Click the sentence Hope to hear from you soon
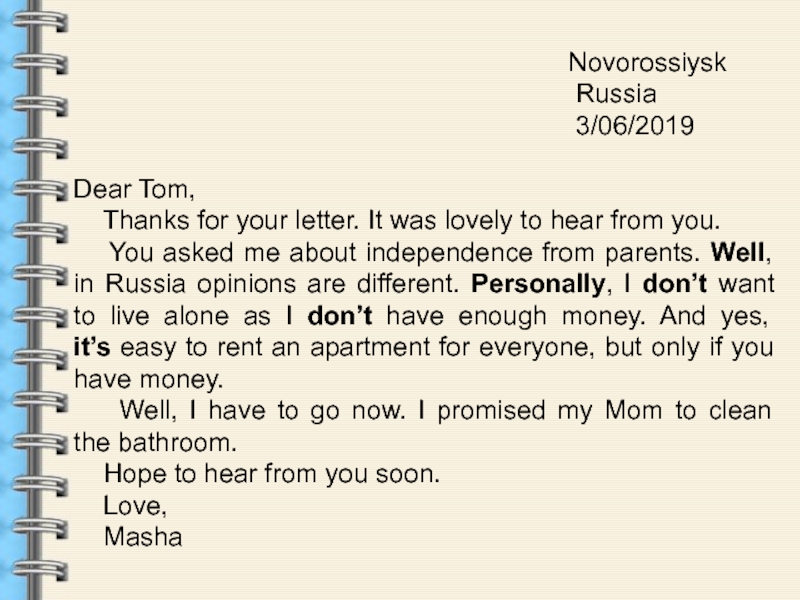The height and width of the screenshot is (600, 800). 271,474
